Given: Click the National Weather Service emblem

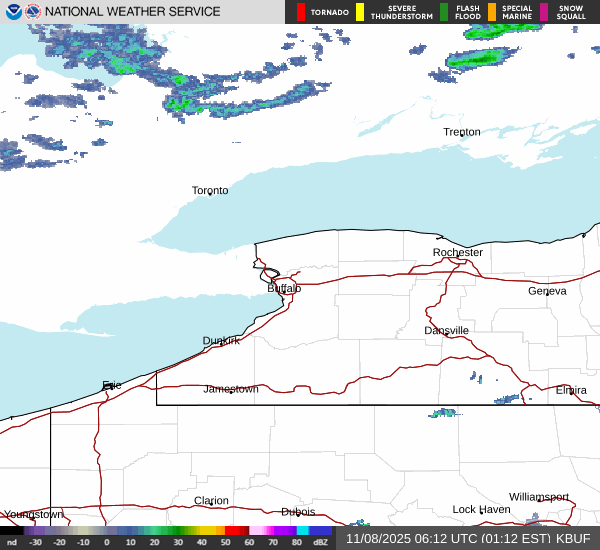Looking at the screenshot, I should [x=34, y=12].
